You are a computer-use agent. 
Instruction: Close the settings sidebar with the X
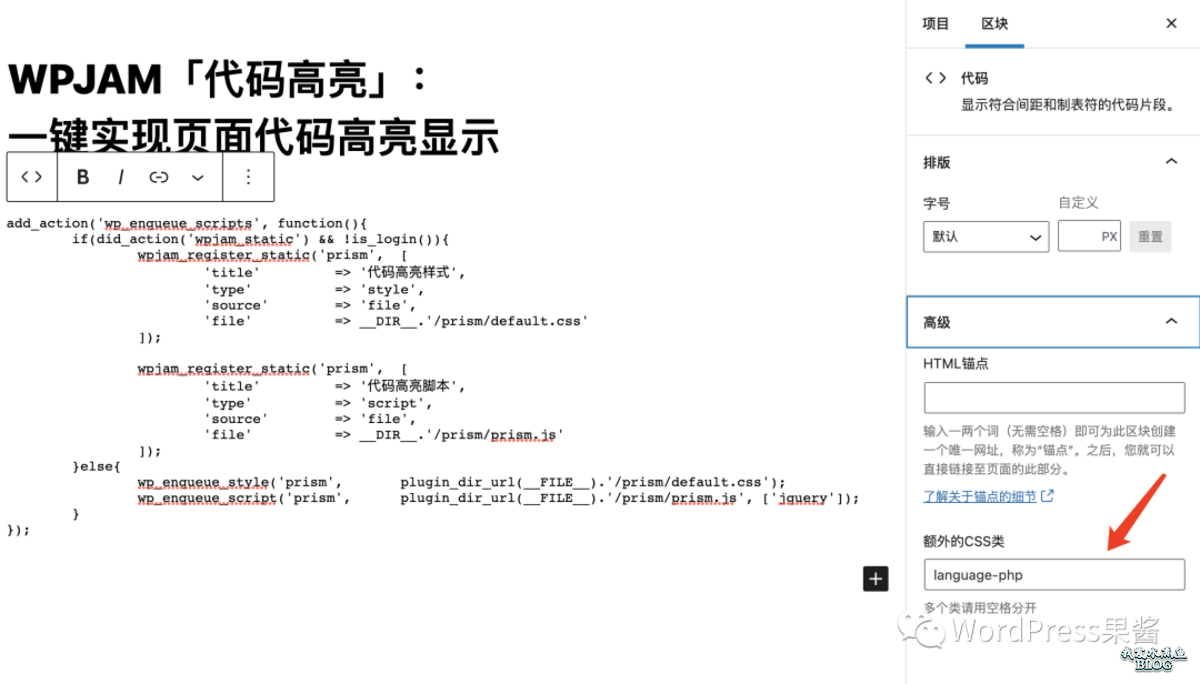(x=1170, y=22)
